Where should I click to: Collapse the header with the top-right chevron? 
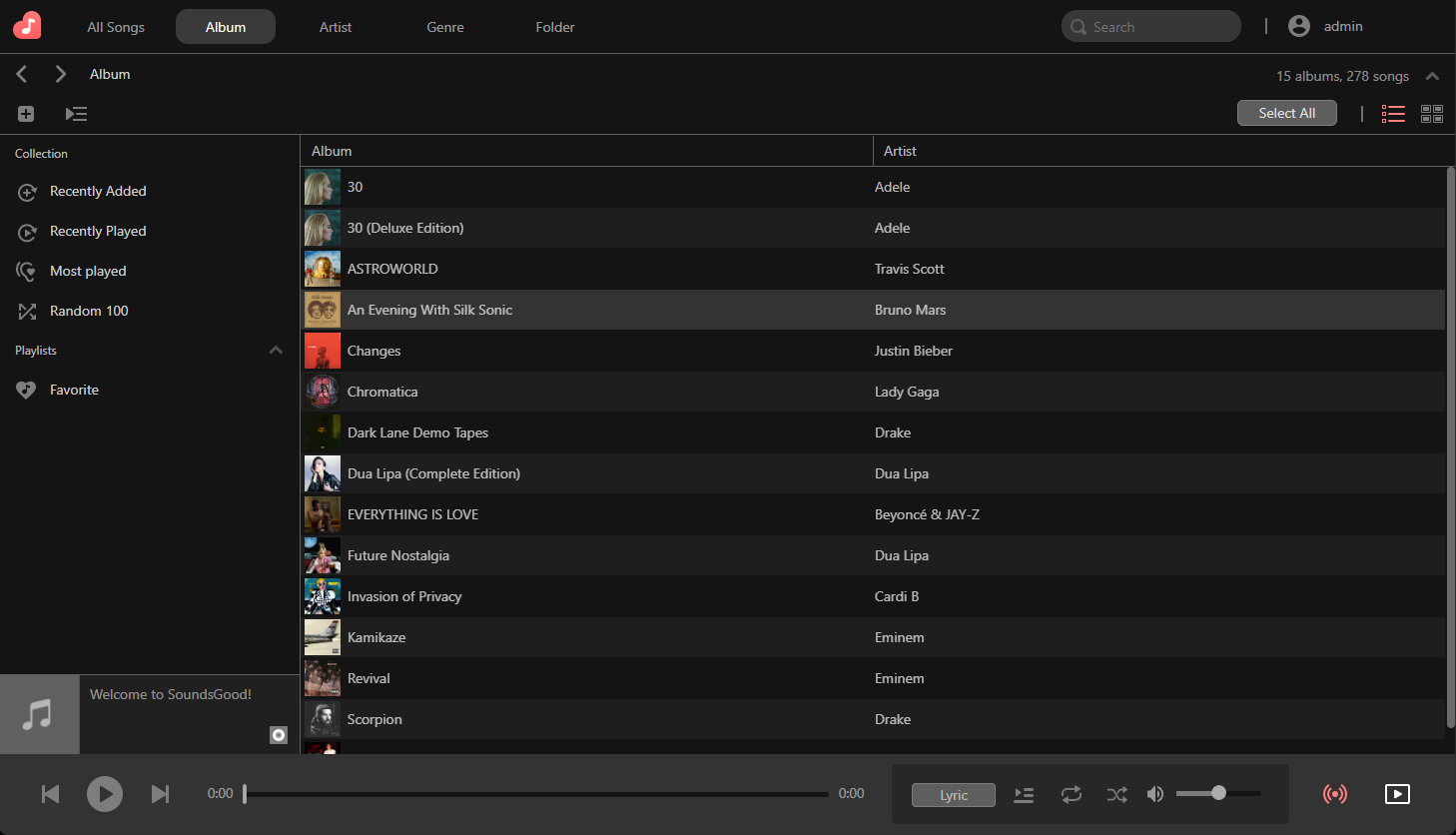coord(1432,76)
